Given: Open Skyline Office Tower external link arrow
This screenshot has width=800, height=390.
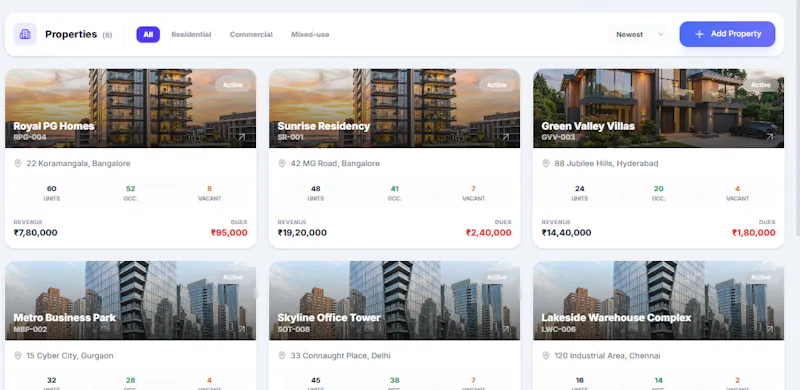Looking at the screenshot, I should click(x=506, y=329).
